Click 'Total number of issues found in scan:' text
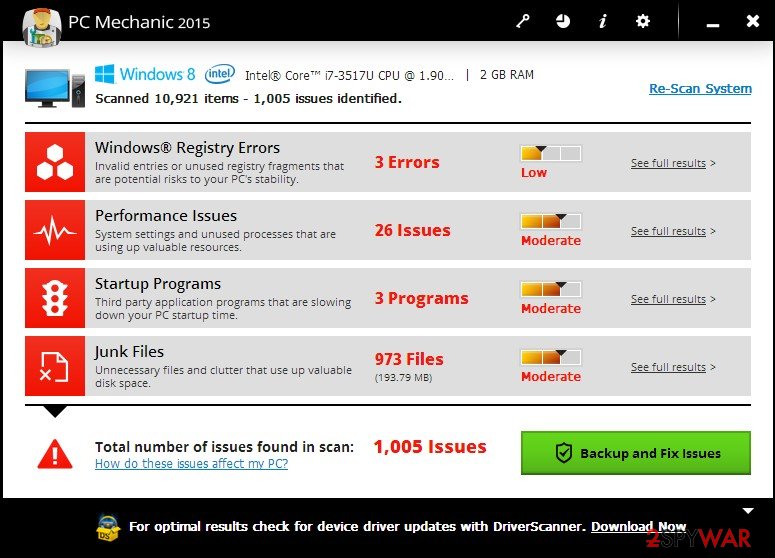This screenshot has height=558, width=775. click(224, 447)
